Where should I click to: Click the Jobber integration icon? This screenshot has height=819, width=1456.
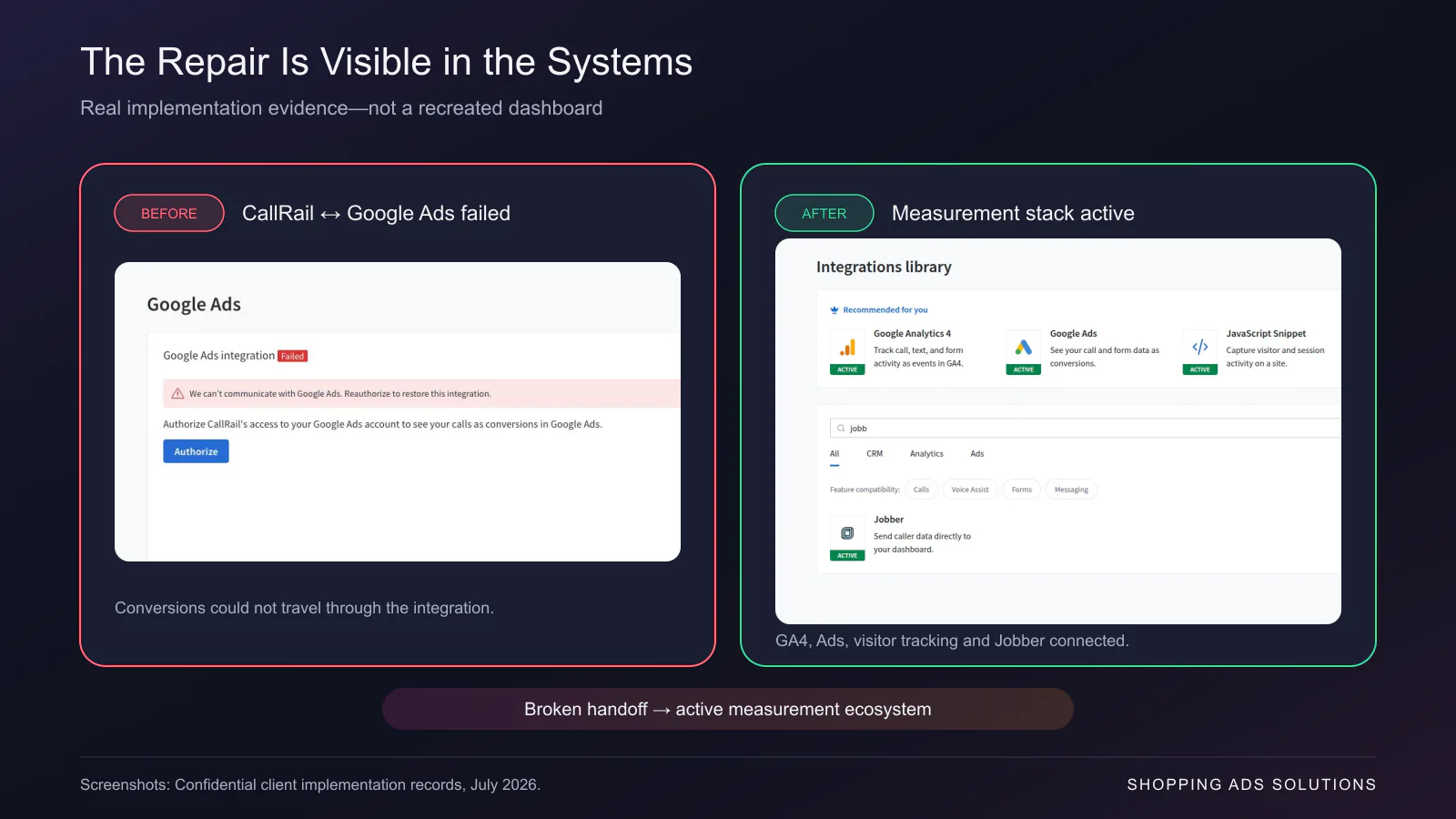tap(847, 533)
